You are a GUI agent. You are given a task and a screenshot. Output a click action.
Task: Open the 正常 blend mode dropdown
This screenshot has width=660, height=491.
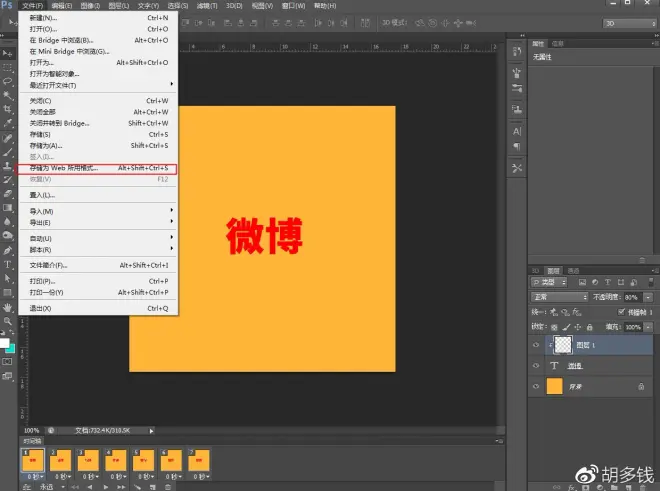pyautogui.click(x=559, y=297)
